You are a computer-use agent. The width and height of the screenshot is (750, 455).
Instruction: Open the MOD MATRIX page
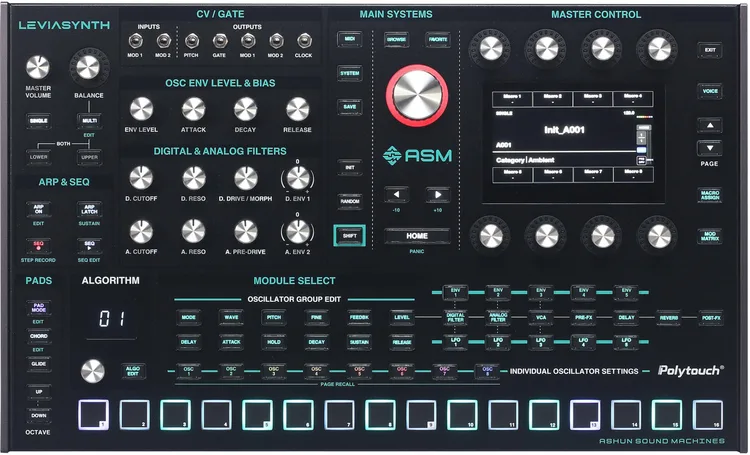(x=709, y=236)
